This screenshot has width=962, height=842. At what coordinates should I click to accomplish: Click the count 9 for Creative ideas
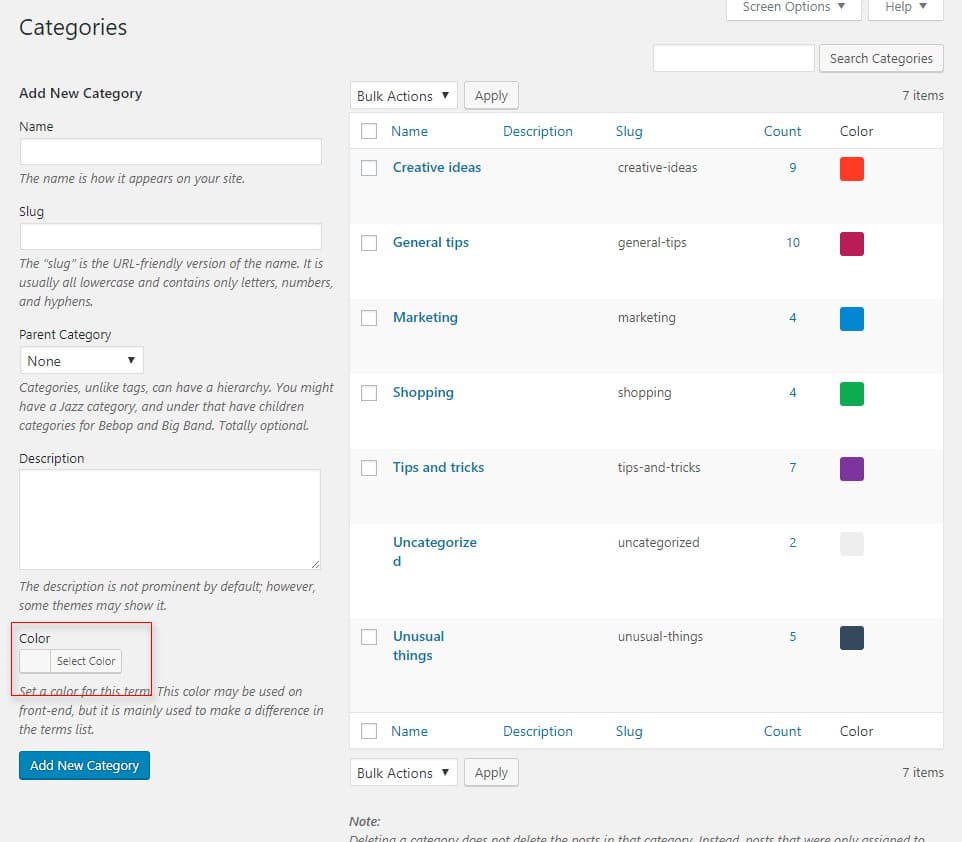point(793,168)
